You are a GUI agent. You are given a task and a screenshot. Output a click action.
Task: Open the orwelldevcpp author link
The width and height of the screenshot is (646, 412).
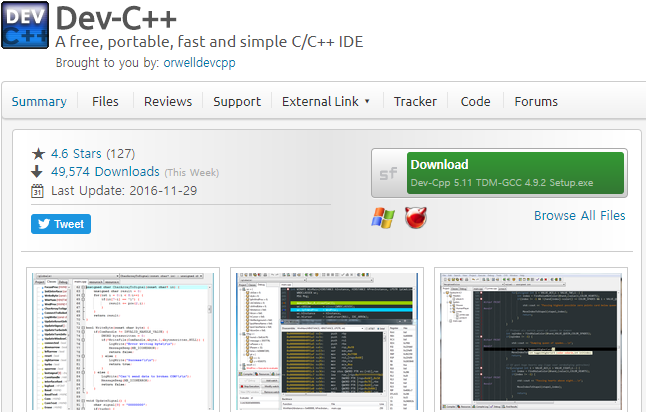click(199, 63)
